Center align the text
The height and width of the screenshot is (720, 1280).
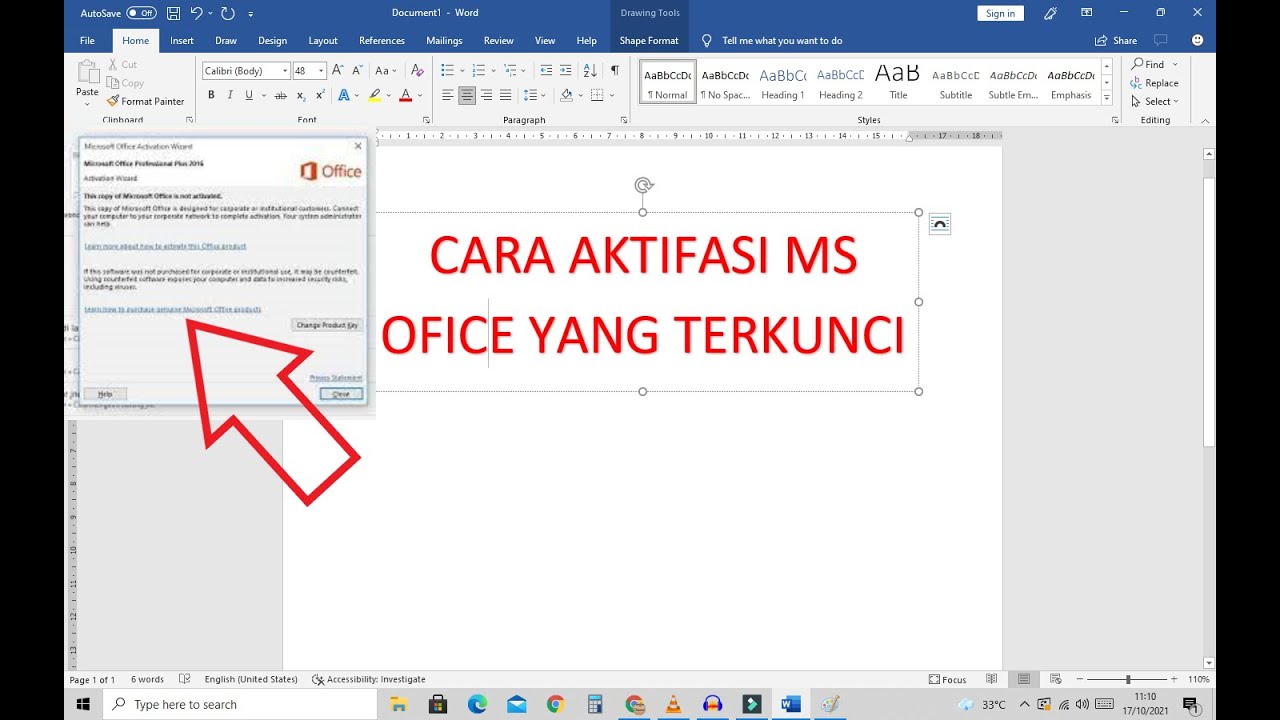(x=467, y=95)
